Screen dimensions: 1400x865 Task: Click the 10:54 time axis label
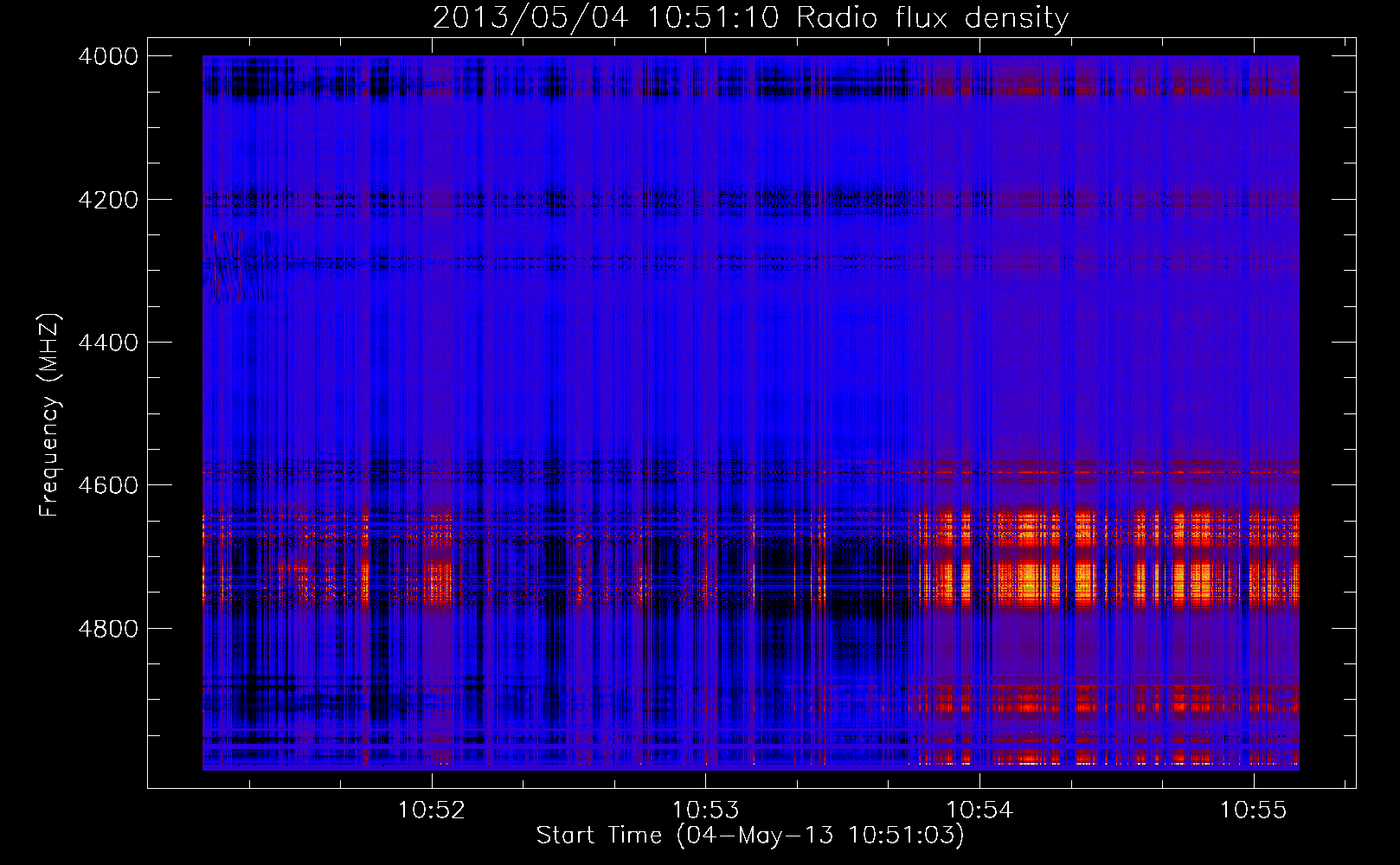tap(979, 811)
